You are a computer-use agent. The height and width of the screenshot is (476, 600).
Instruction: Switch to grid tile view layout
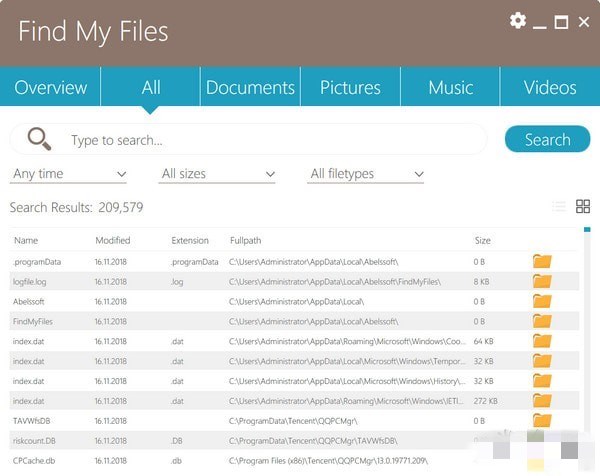[x=583, y=207]
